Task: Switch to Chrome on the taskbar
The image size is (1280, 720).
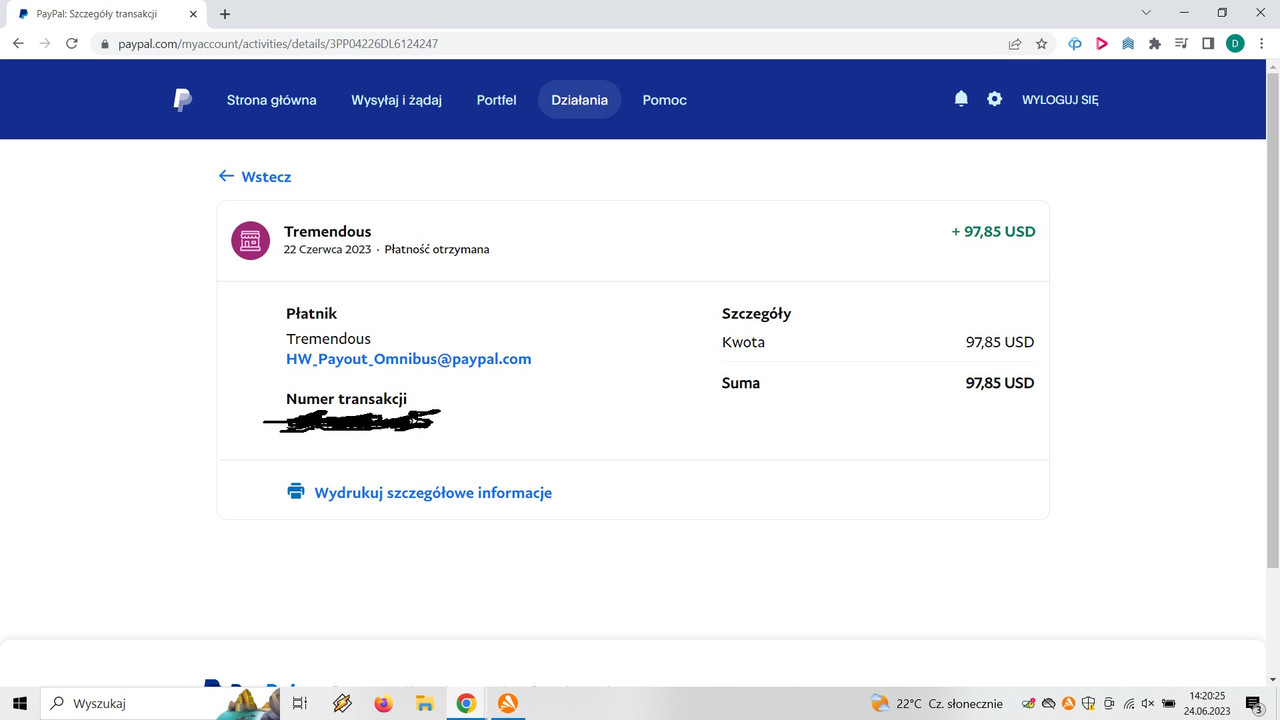Action: point(466,703)
